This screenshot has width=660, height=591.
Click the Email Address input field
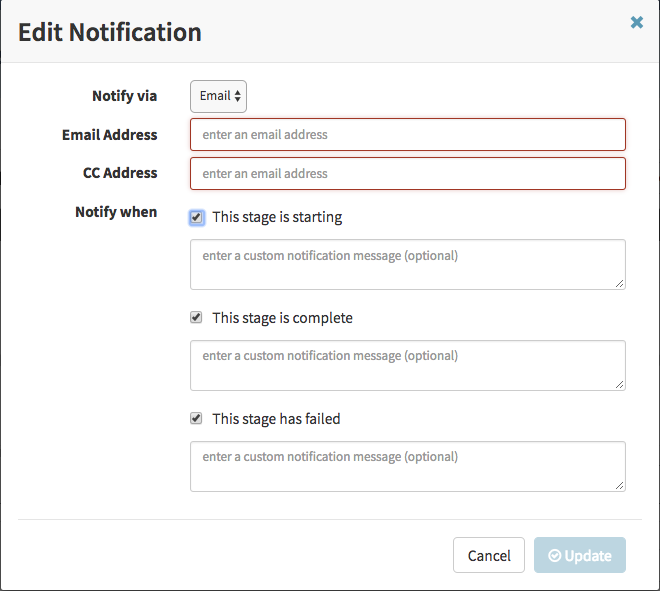(408, 135)
